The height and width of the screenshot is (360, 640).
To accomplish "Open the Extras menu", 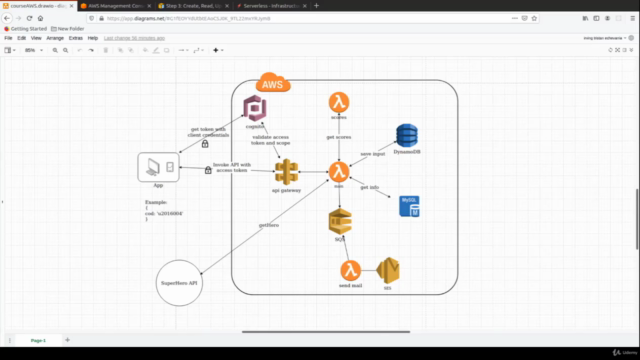I will point(76,38).
